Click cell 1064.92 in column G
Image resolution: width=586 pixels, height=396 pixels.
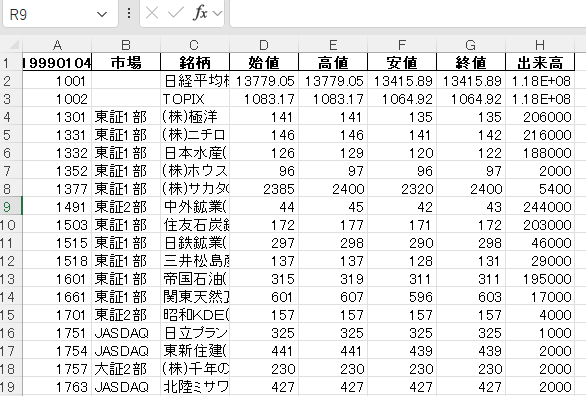pyautogui.click(x=471, y=98)
